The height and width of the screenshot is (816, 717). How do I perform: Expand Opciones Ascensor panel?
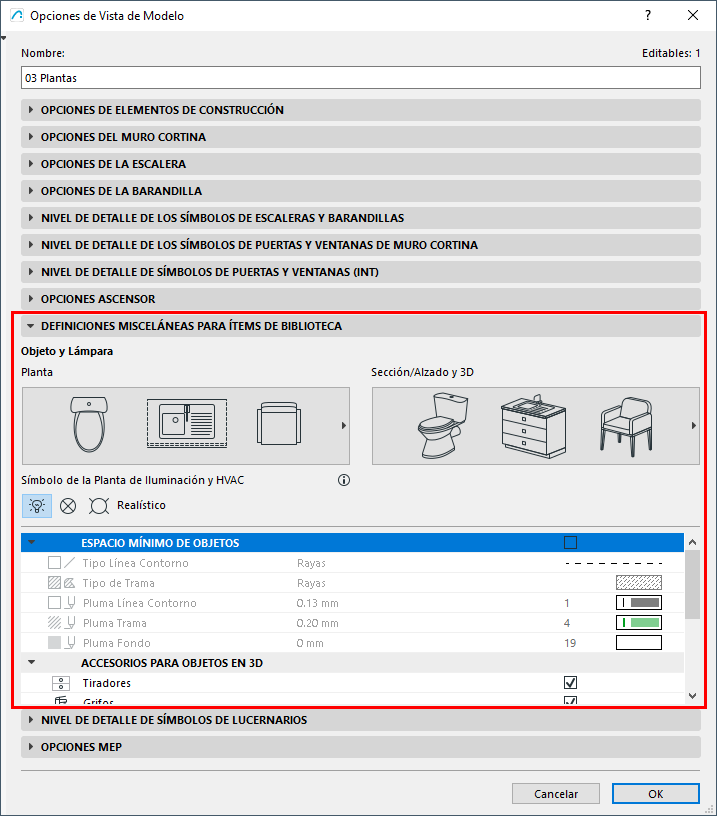pyautogui.click(x=361, y=299)
